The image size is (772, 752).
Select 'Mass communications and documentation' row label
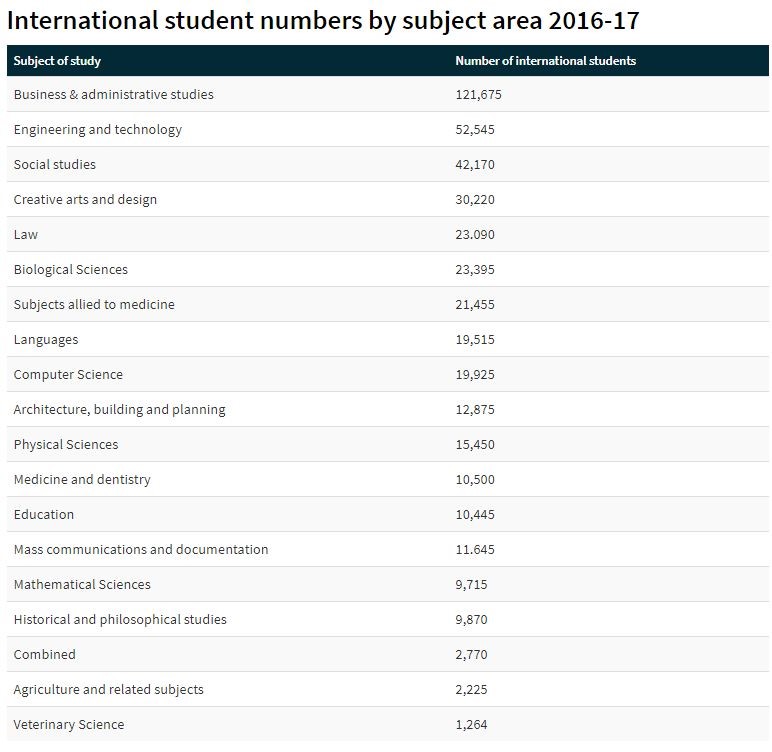click(x=141, y=550)
